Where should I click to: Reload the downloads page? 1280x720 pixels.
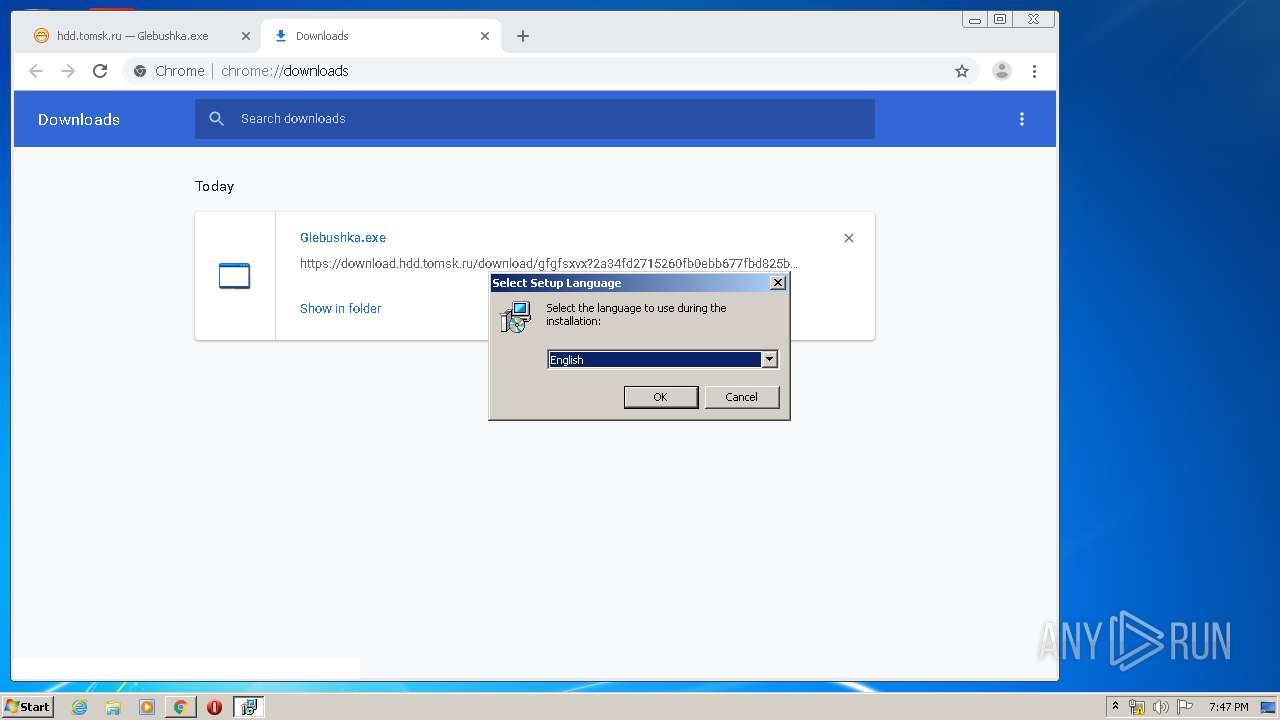tap(100, 71)
